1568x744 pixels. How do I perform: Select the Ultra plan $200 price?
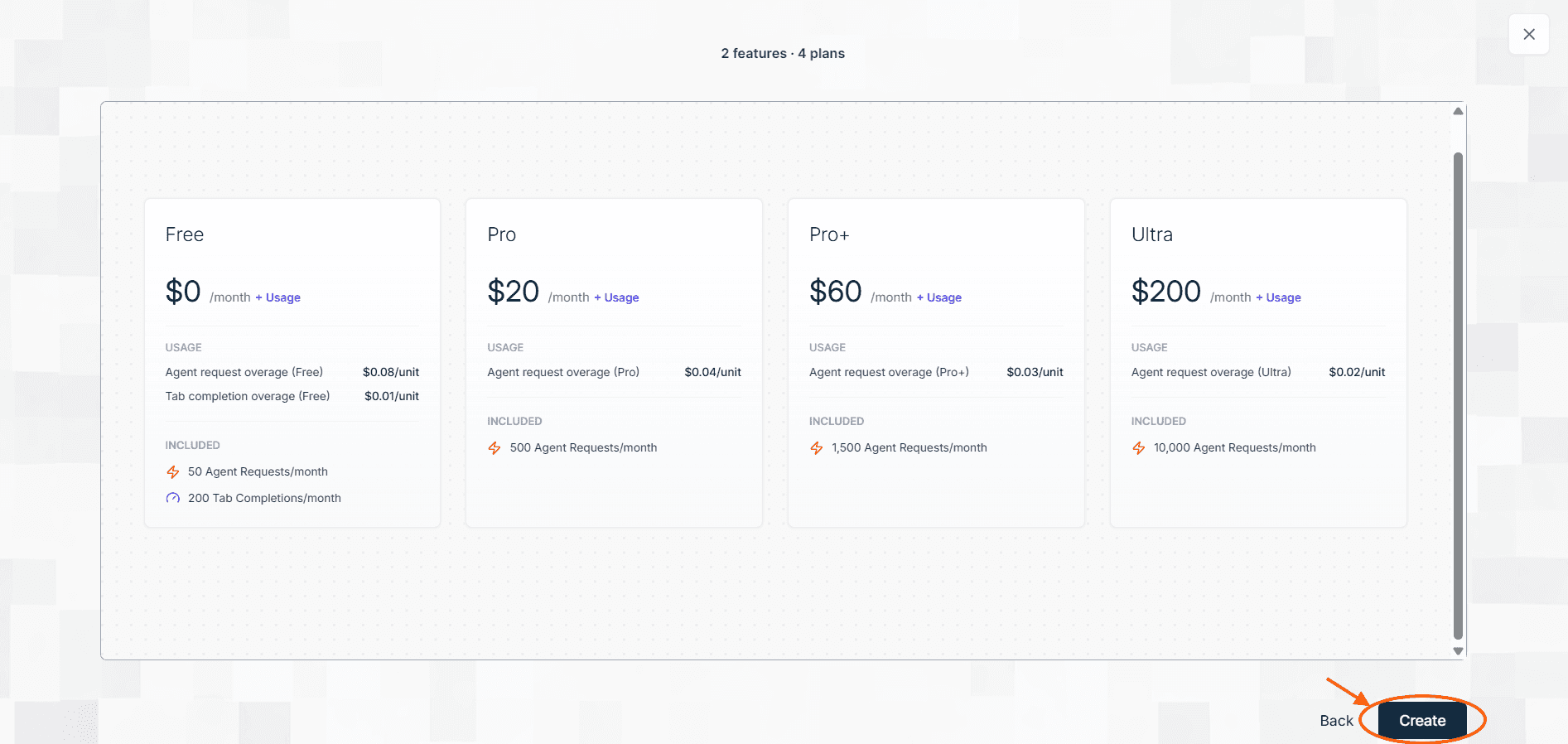click(1166, 292)
